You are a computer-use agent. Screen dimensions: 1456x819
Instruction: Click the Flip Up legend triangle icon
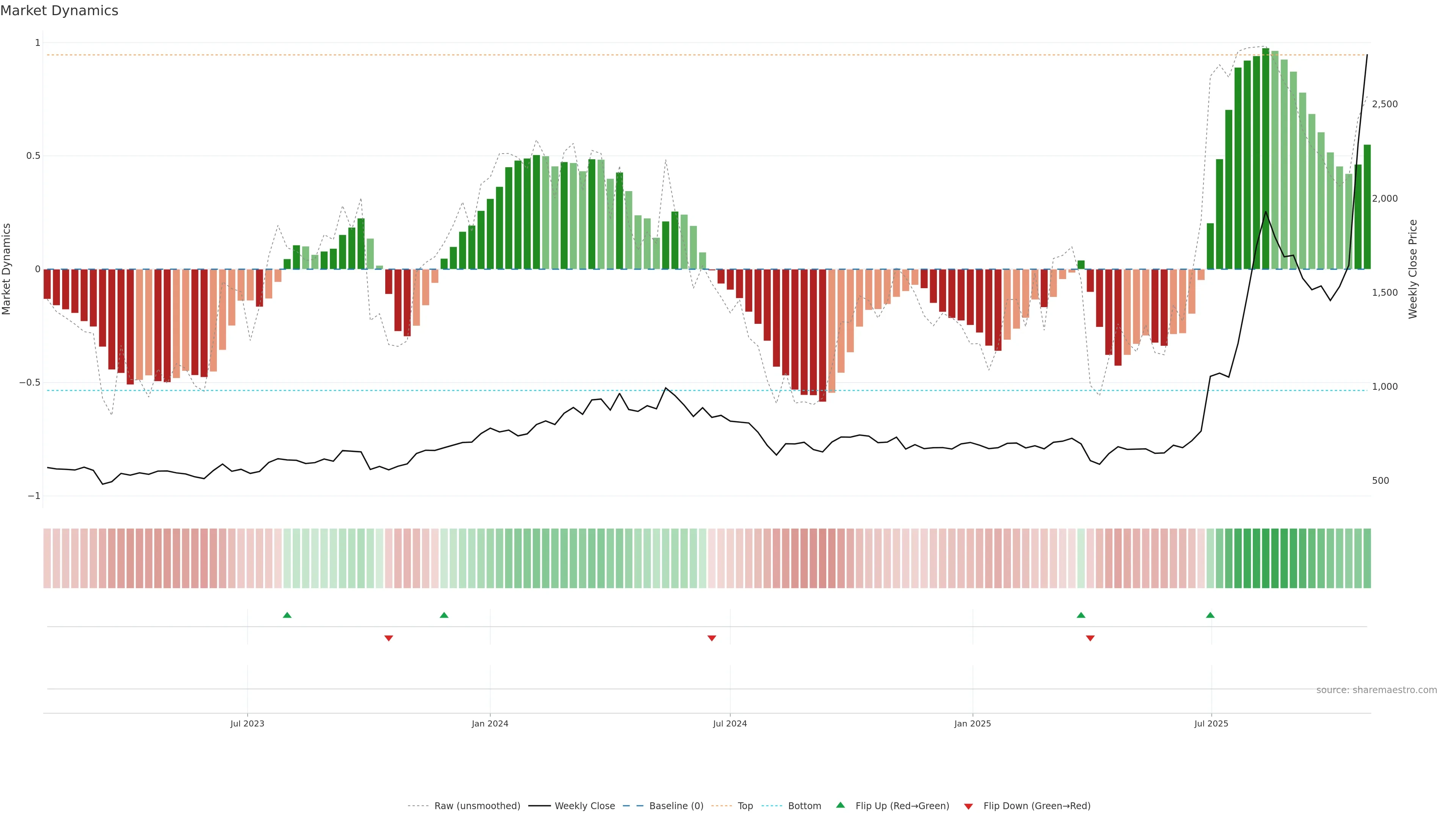[841, 805]
